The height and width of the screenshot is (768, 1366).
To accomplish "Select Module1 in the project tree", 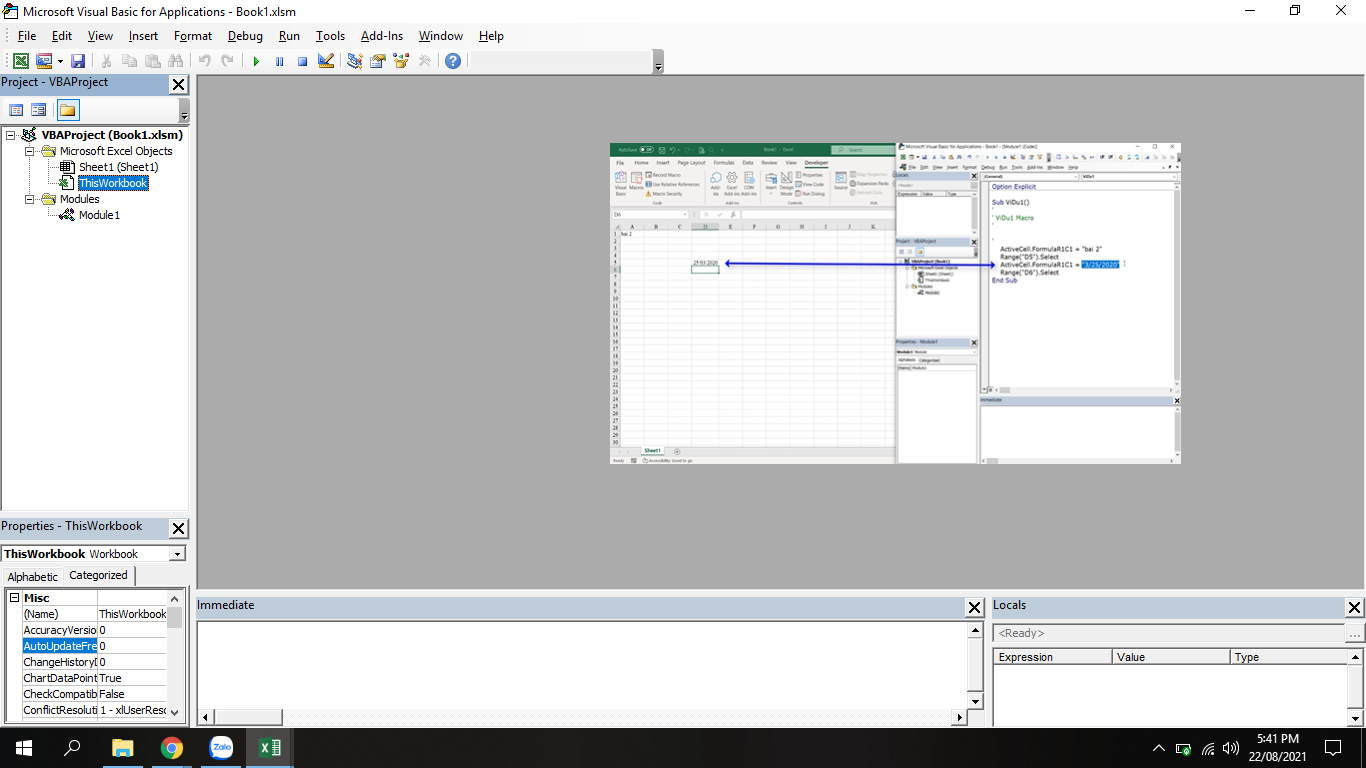I will tap(99, 215).
